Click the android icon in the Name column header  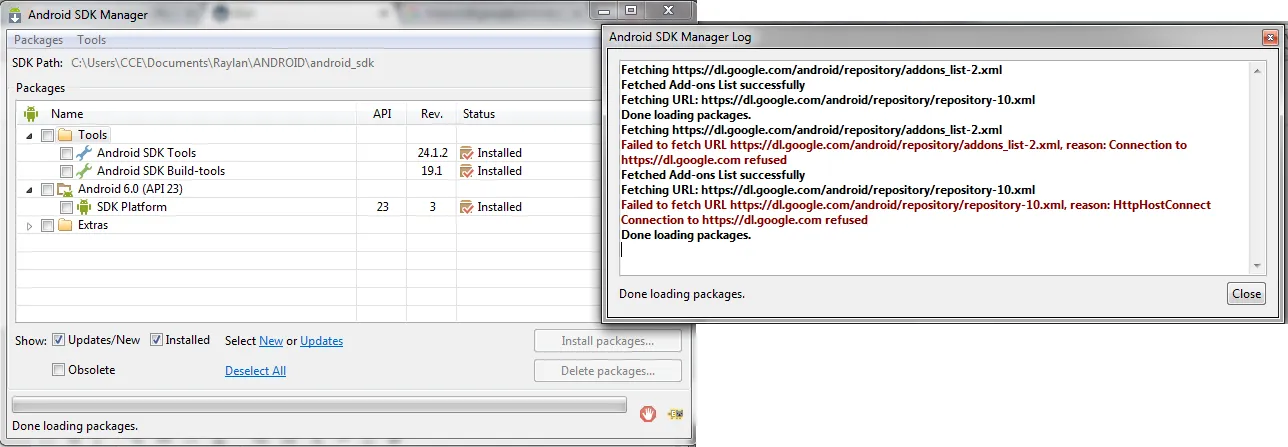pos(31,114)
